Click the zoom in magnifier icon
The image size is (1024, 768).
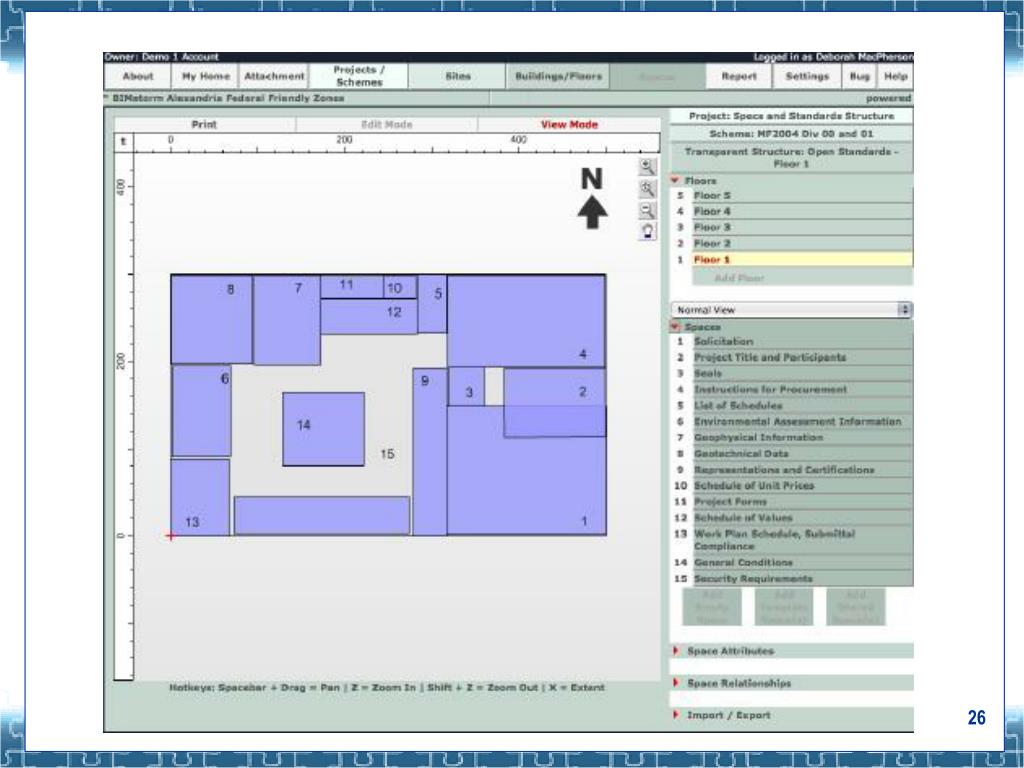(x=647, y=167)
